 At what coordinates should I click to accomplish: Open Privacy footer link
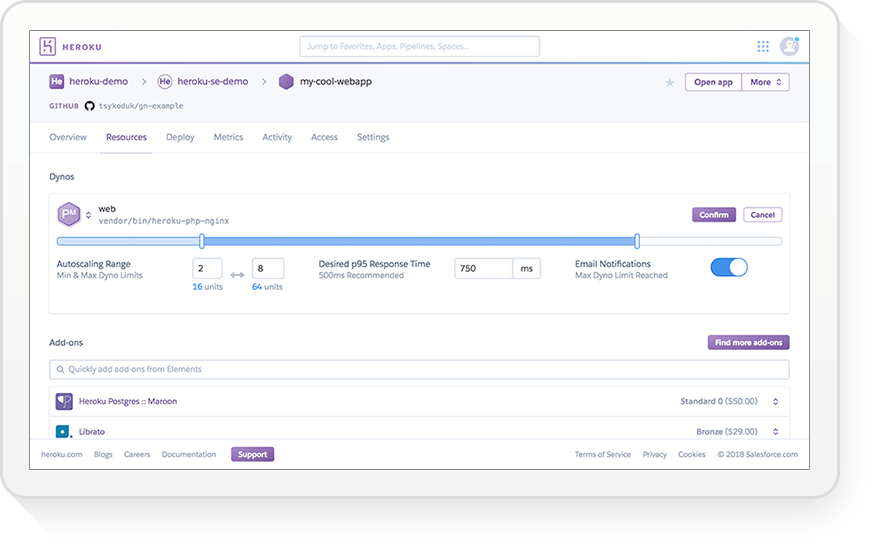coord(655,455)
